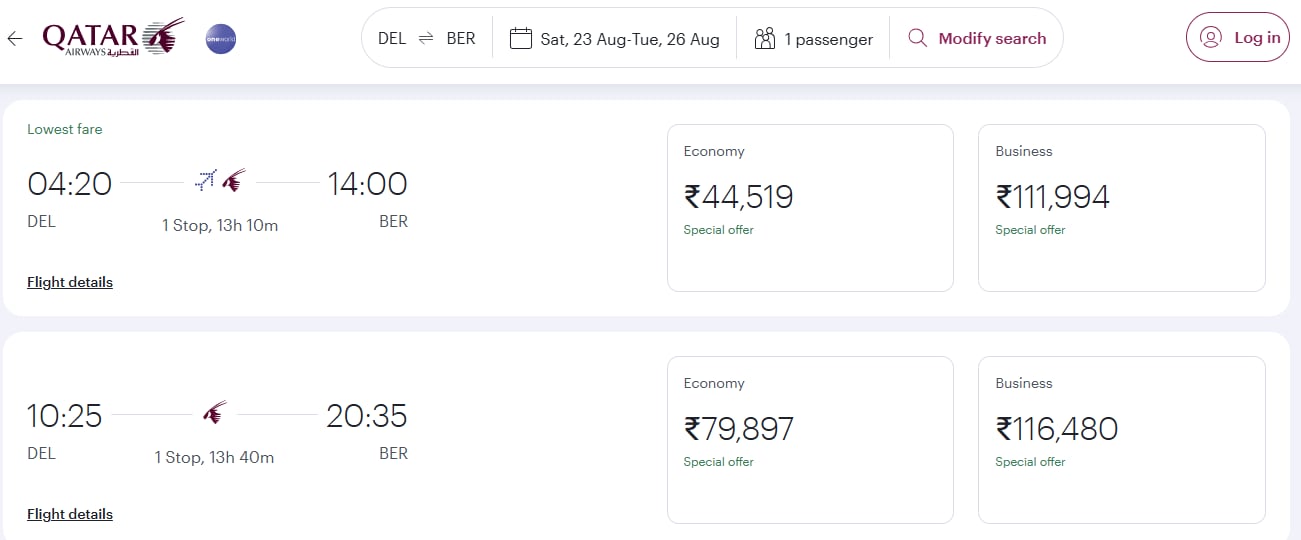Click the Qatar oryx icon on 10:25 flight
The width and height of the screenshot is (1301, 540).
pos(214,413)
